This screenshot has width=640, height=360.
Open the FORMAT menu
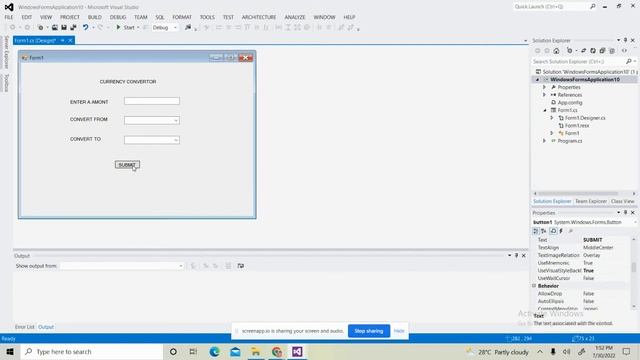coord(182,17)
